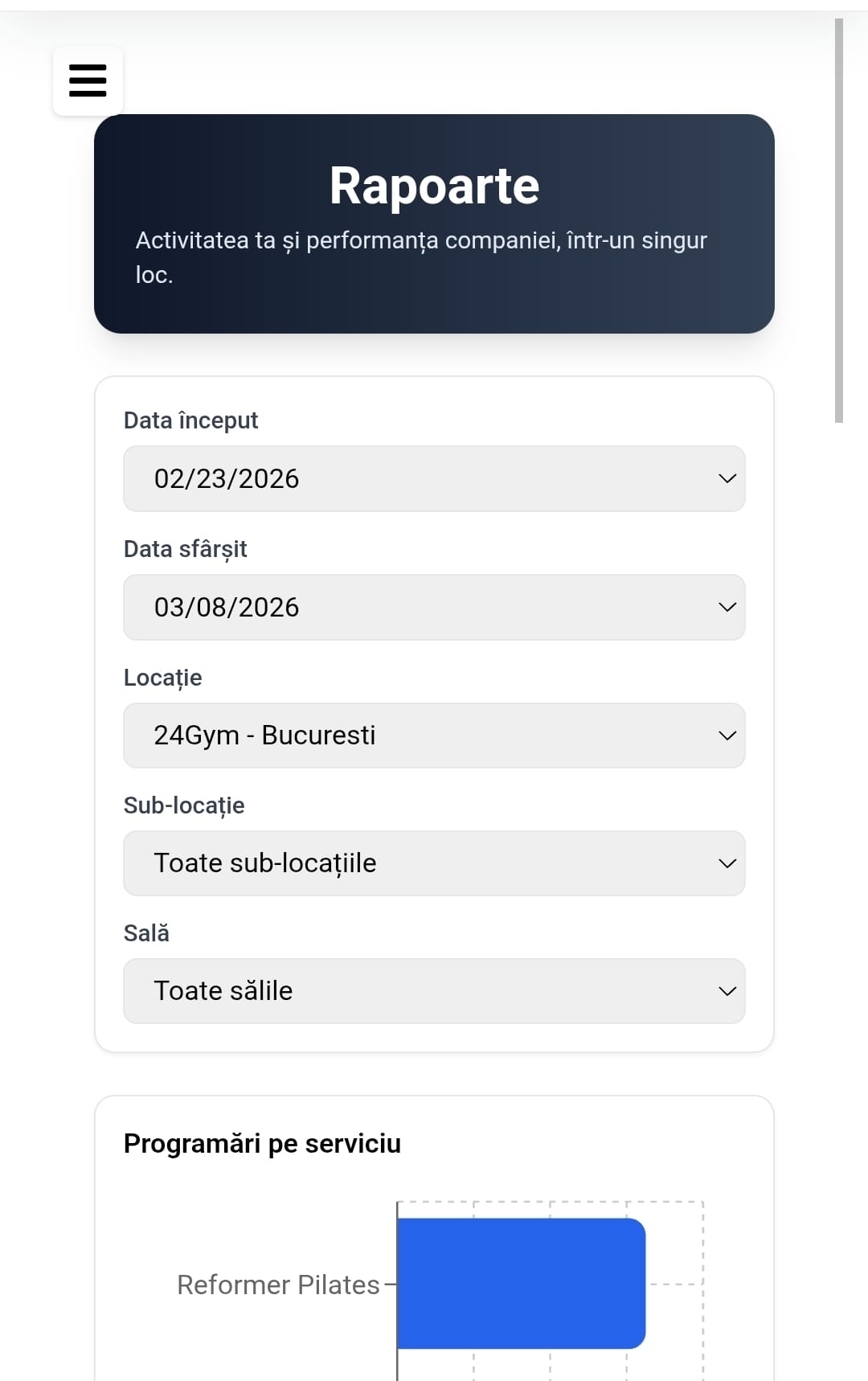Click the Rapoarte page heading
Screen dimensions: 868x1381
point(434,186)
